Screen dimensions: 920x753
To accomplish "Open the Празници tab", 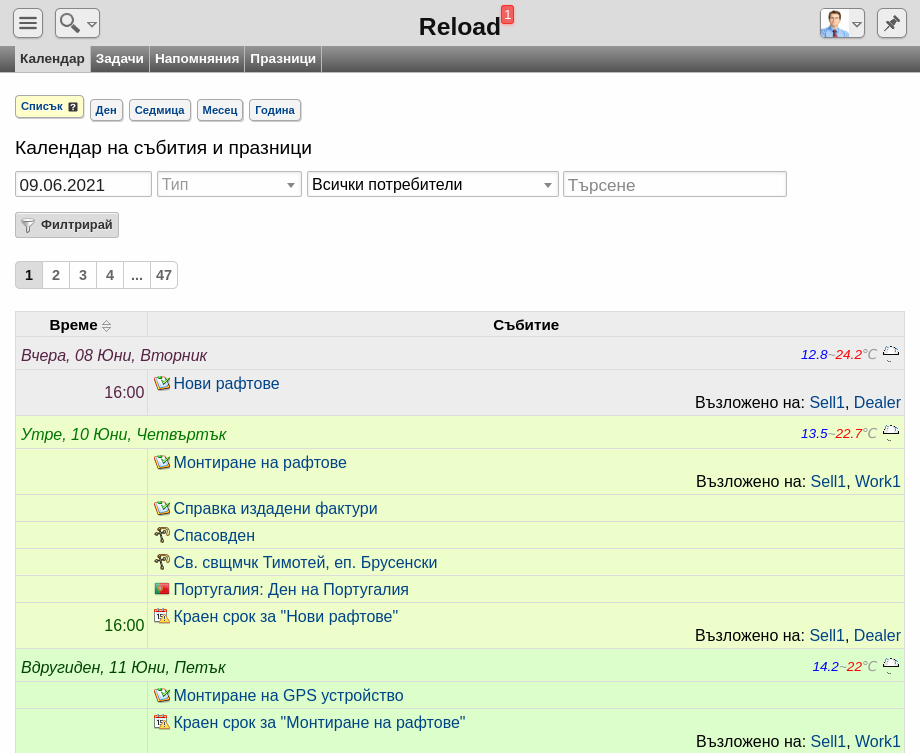I will click(283, 59).
